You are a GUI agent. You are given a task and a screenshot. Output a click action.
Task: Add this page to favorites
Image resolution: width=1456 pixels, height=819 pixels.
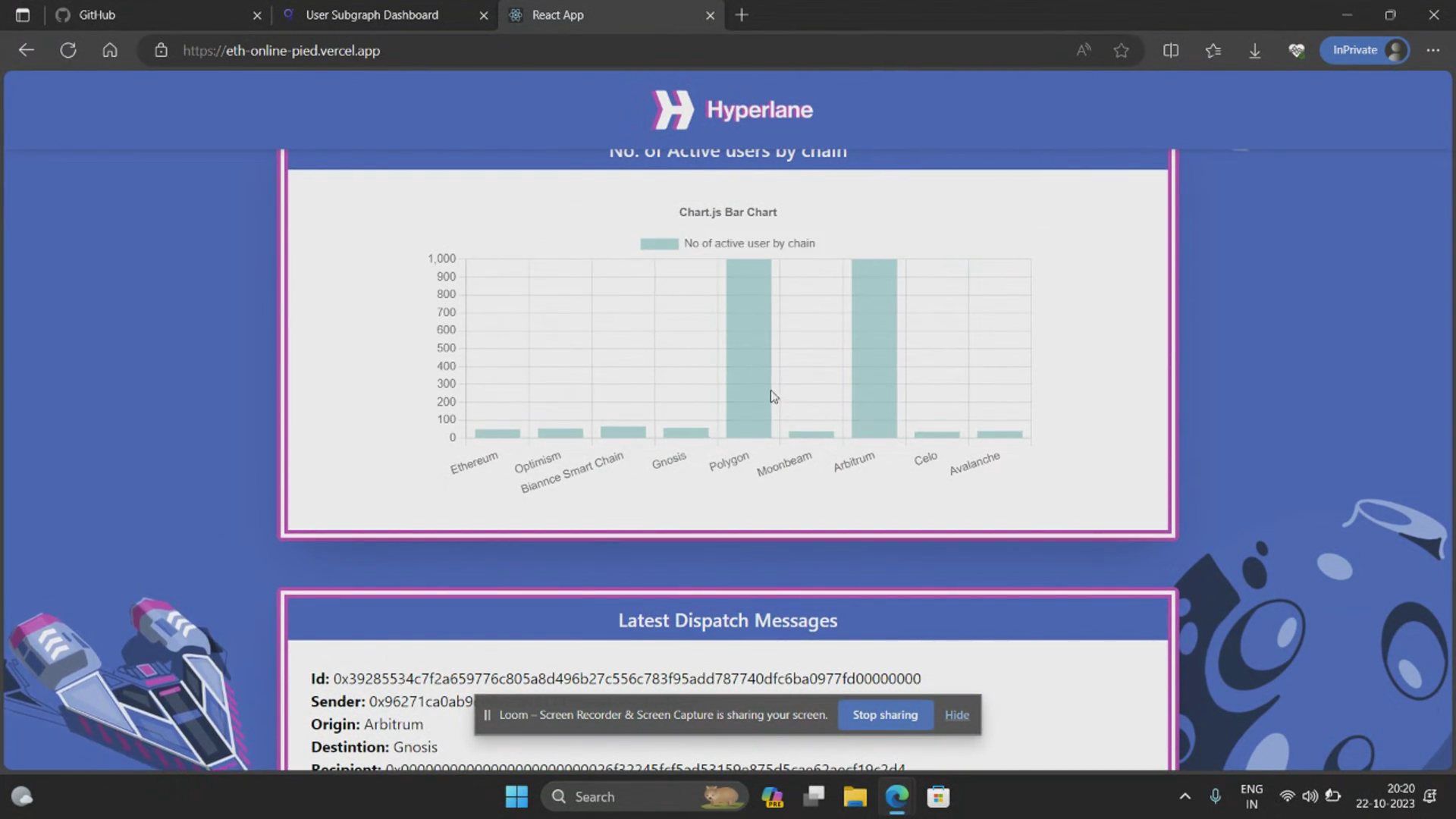(x=1122, y=51)
